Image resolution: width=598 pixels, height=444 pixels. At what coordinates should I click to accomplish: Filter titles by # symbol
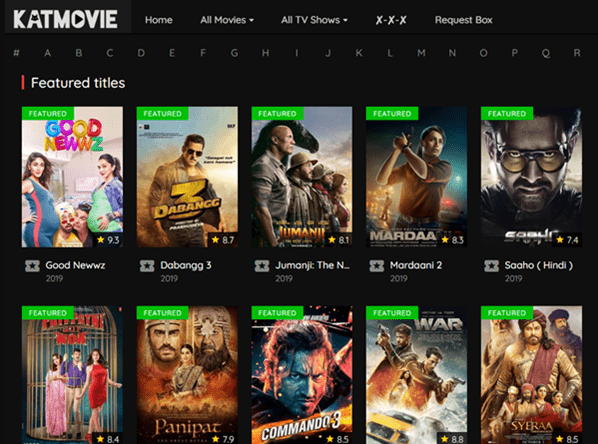tap(16, 53)
